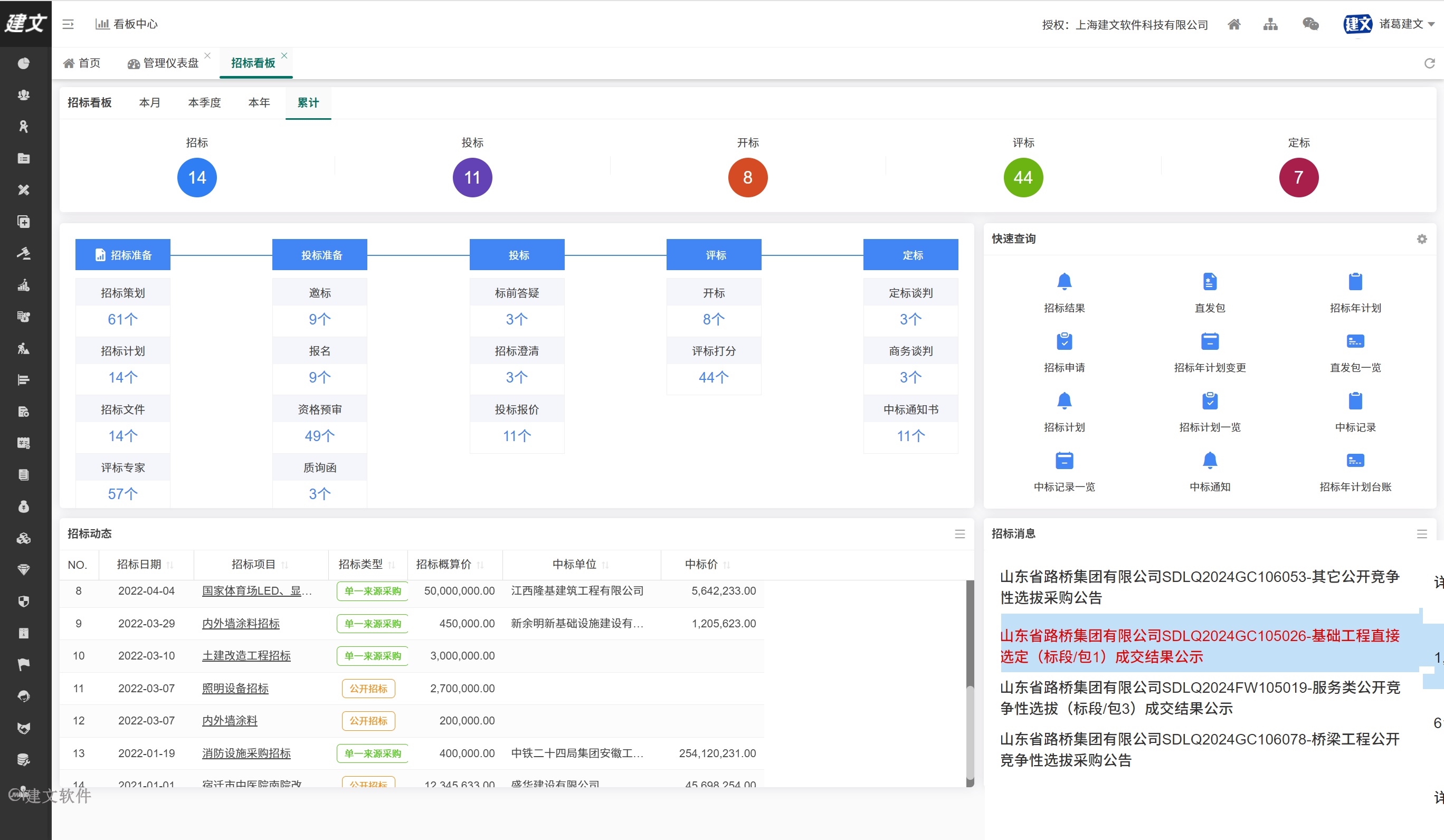This screenshot has width=1444, height=840.
Task: Open the 招标消息 panel menu icon
Action: pos(1422,534)
